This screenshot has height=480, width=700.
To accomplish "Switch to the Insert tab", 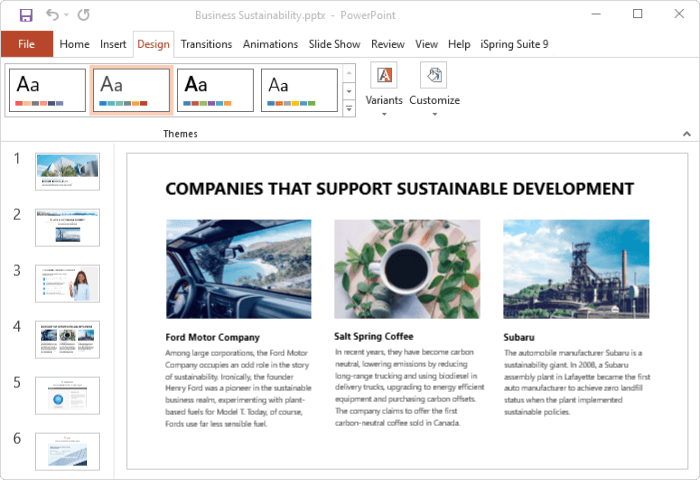I will [113, 44].
